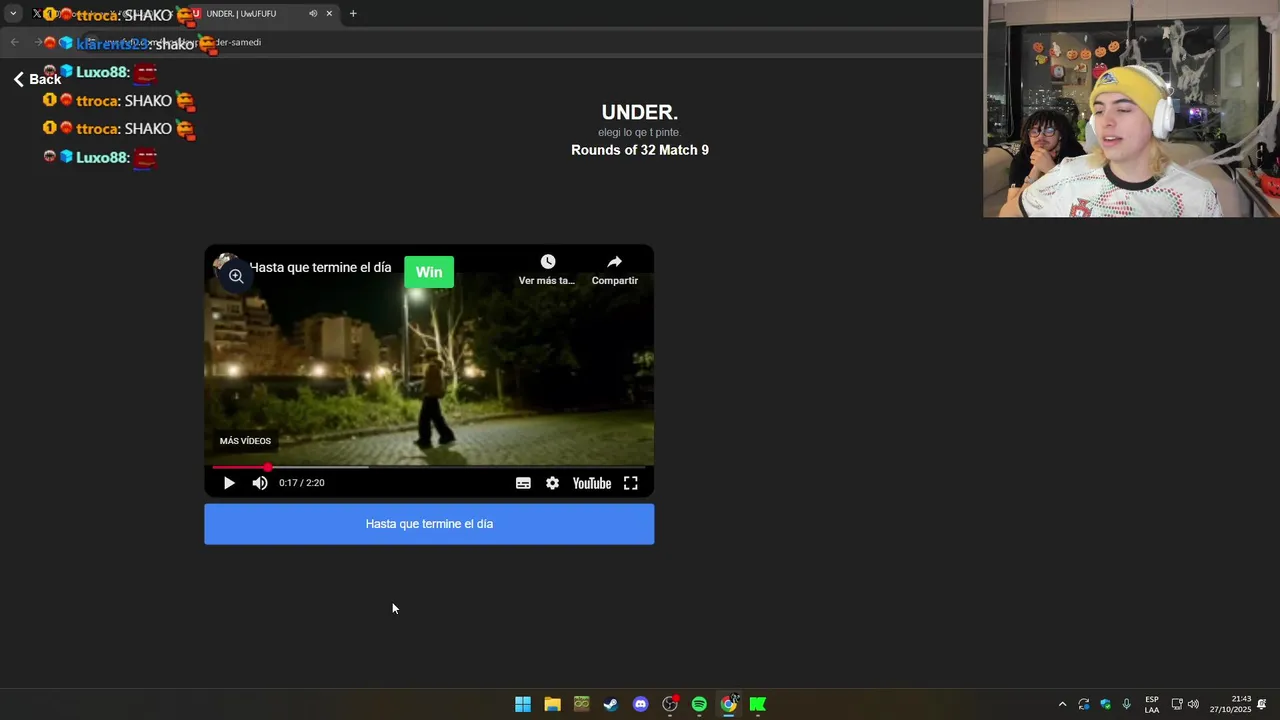This screenshot has height=720, width=1280.
Task: Toggle subtitles on the video player
Action: tap(523, 483)
